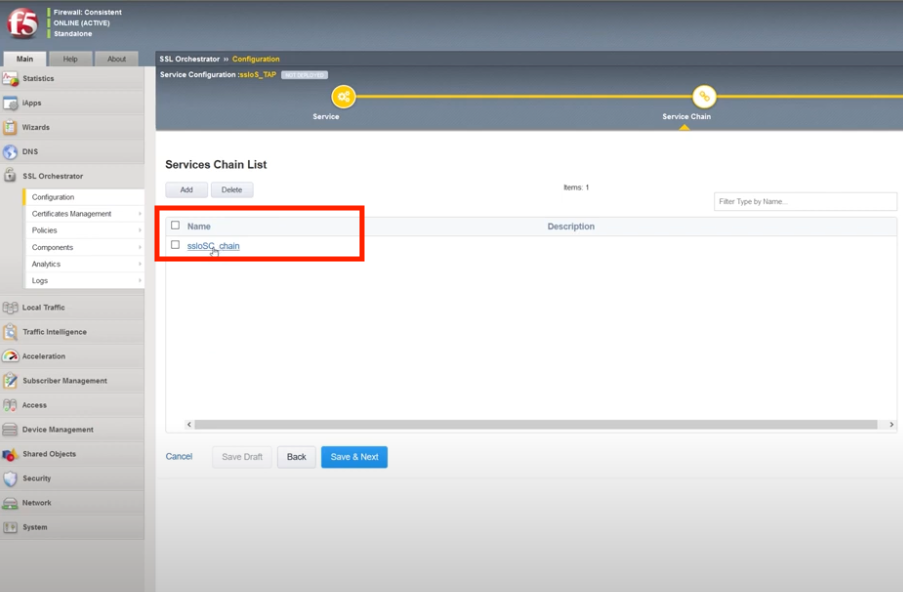Click the Add button
The image size is (903, 592).
click(x=187, y=189)
